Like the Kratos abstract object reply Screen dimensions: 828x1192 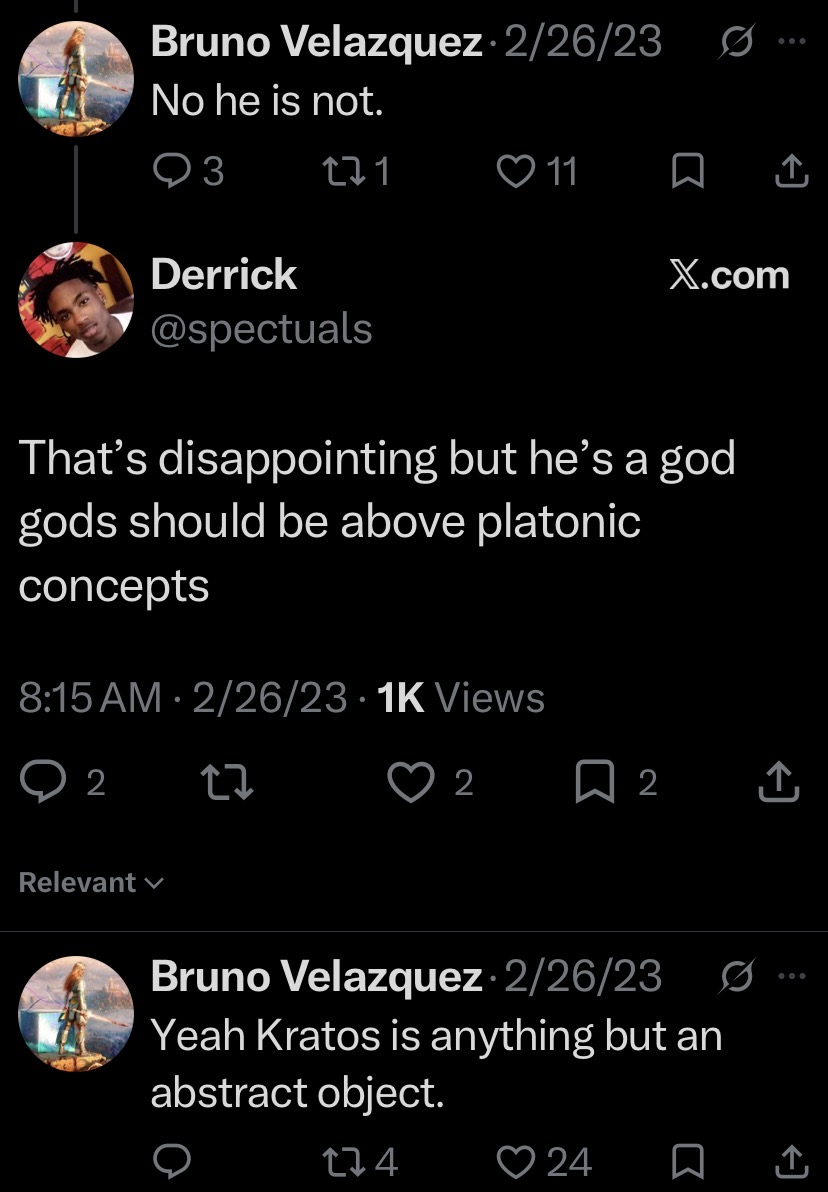[x=516, y=1162]
